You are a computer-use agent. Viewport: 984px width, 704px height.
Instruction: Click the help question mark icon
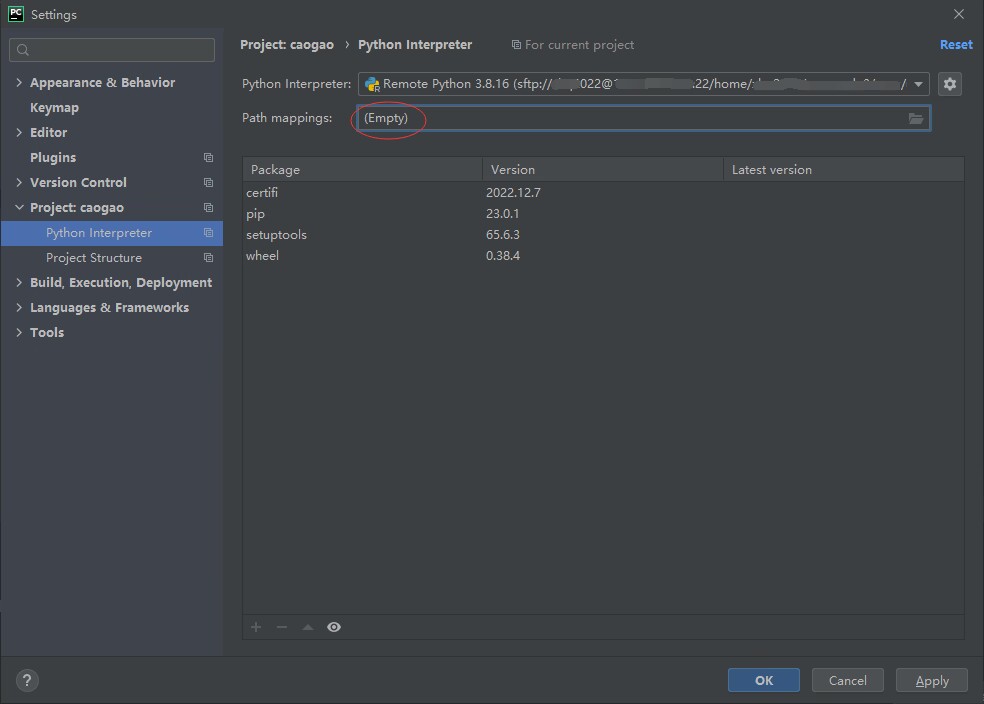click(27, 680)
